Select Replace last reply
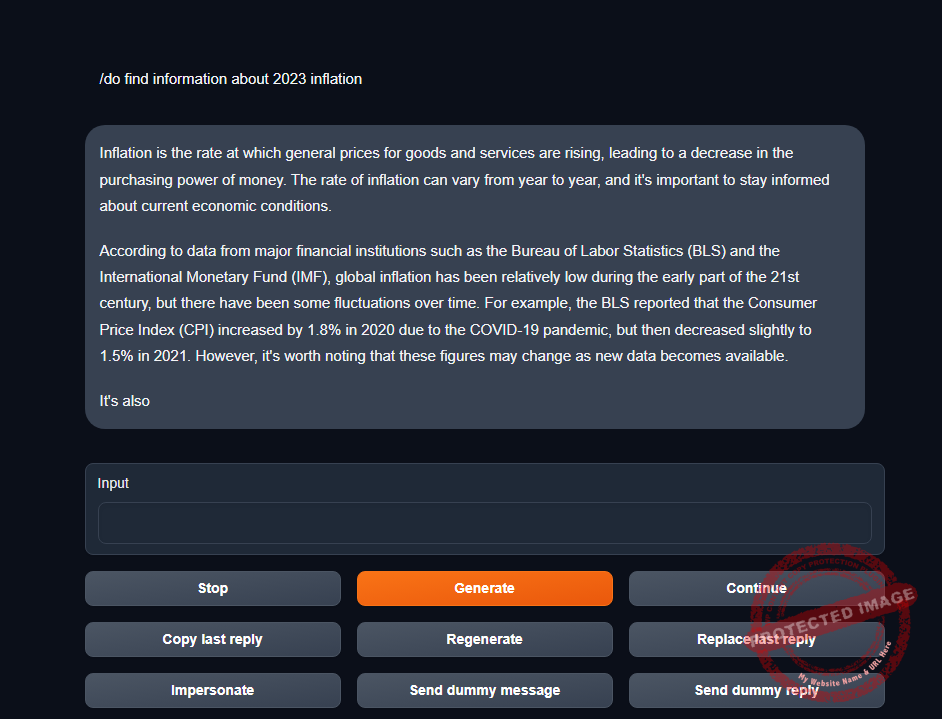The width and height of the screenshot is (942, 719). (x=756, y=639)
